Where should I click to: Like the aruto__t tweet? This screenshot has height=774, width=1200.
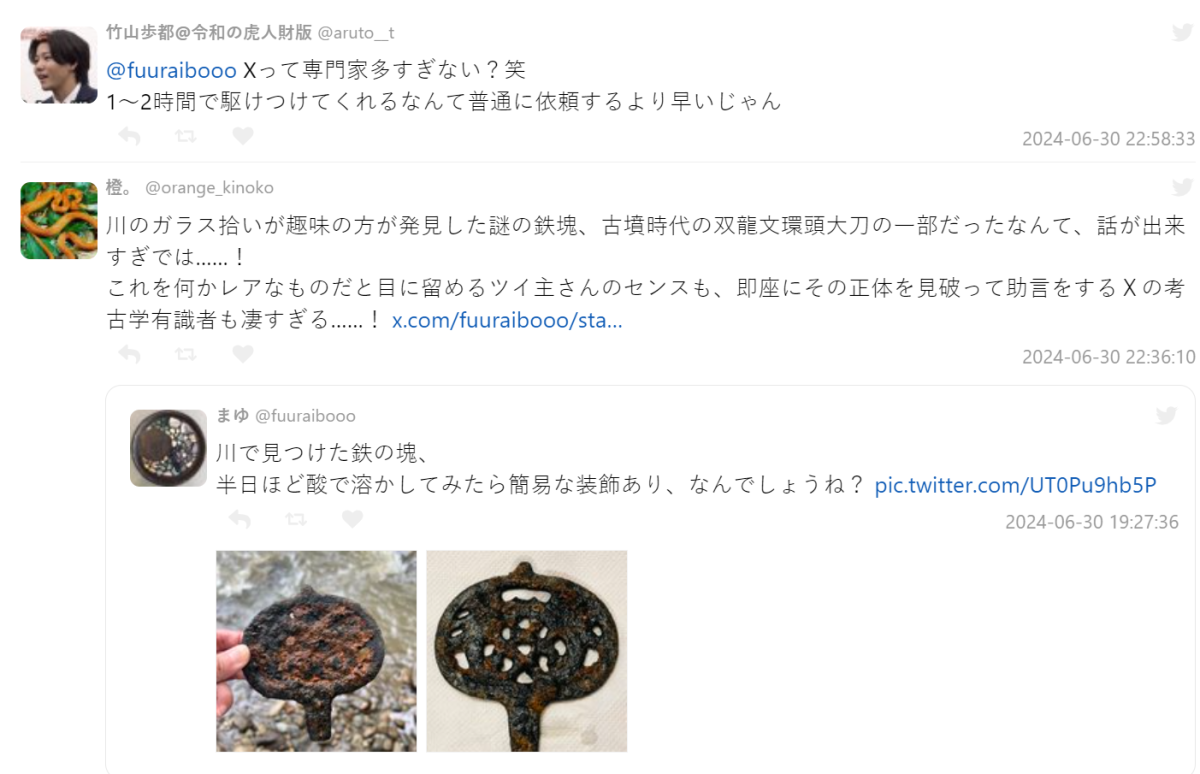click(x=243, y=136)
